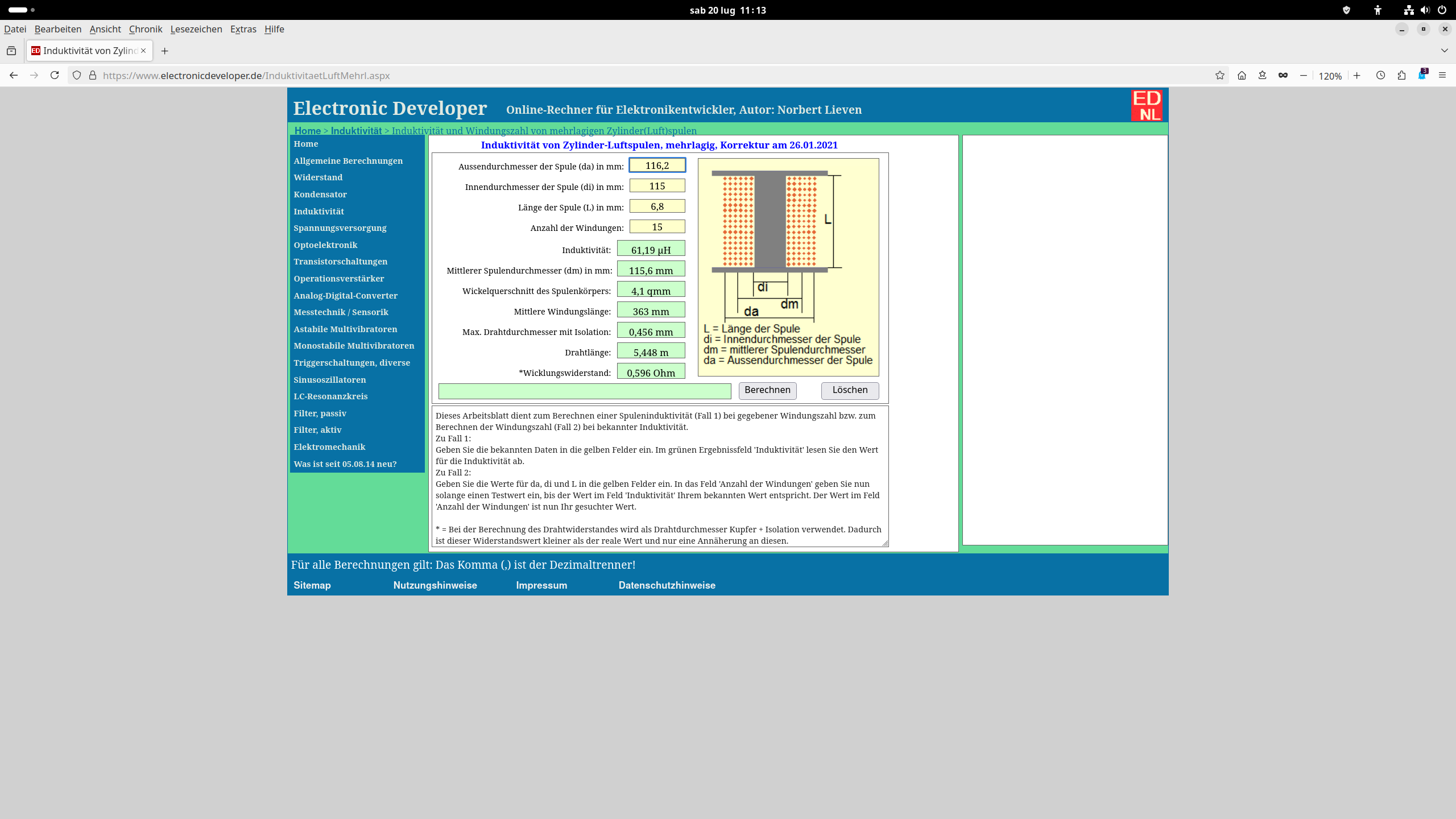The height and width of the screenshot is (819, 1456).
Task: Open the Ansicht menu
Action: tap(105, 29)
